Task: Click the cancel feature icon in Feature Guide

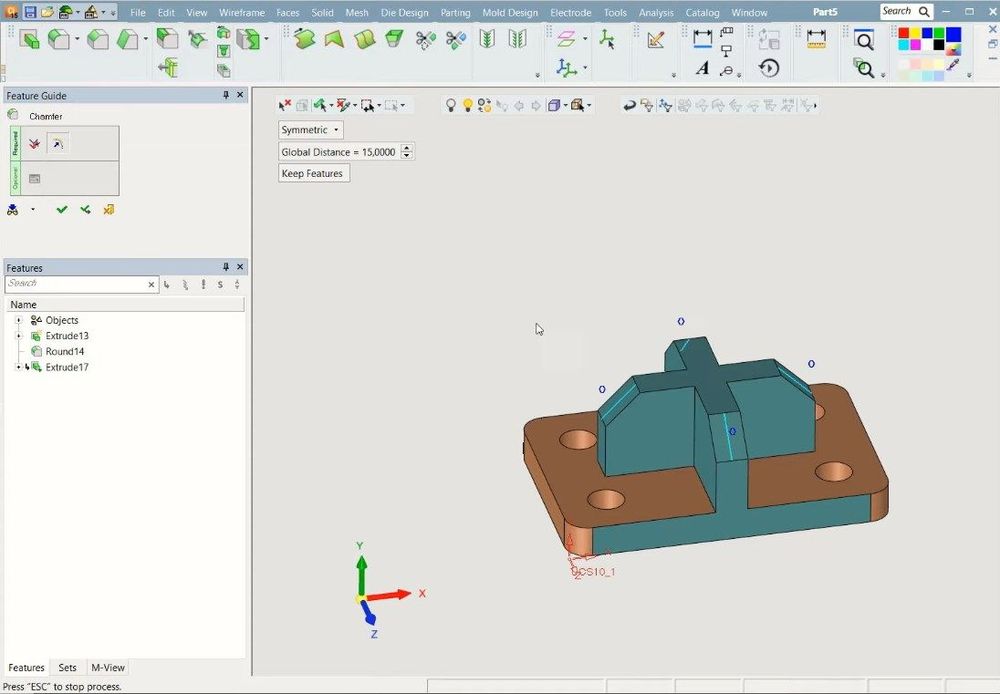Action: pos(109,209)
